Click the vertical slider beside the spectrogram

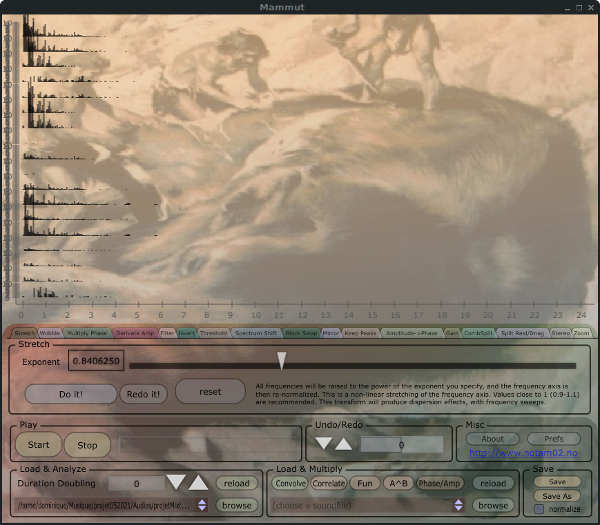point(16,160)
